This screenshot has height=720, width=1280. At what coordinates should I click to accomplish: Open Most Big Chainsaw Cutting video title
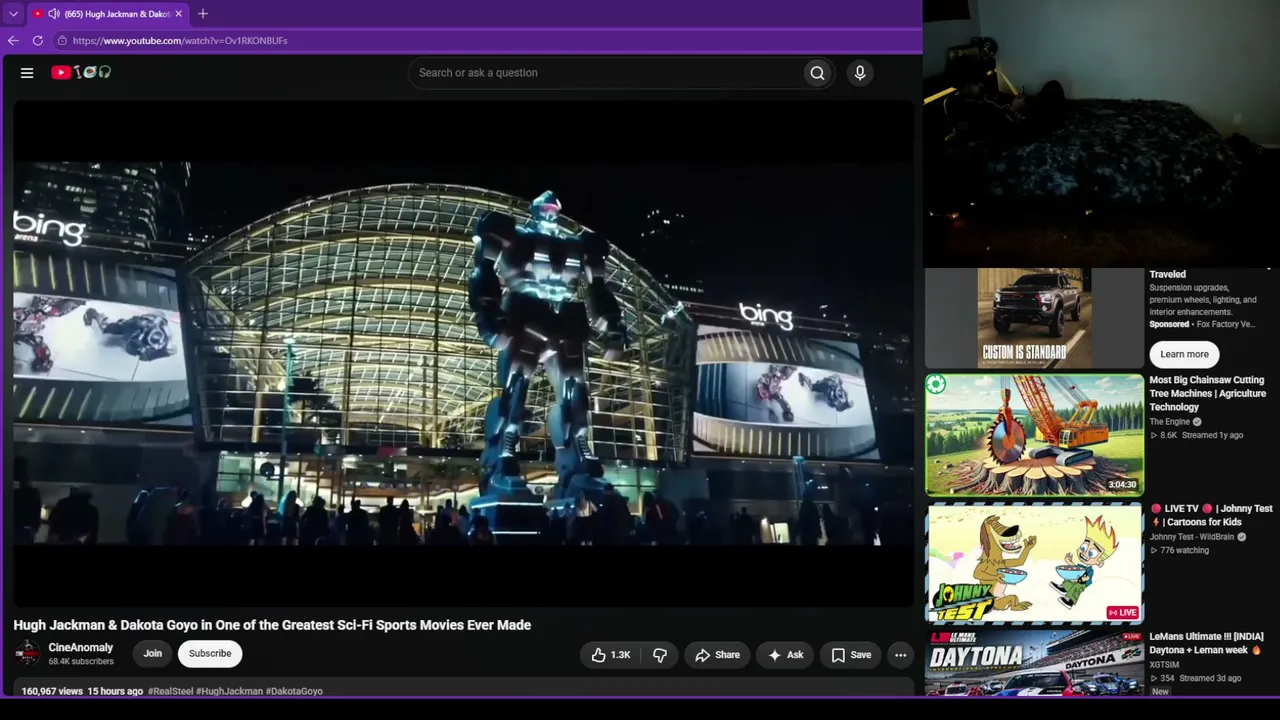pos(1207,394)
